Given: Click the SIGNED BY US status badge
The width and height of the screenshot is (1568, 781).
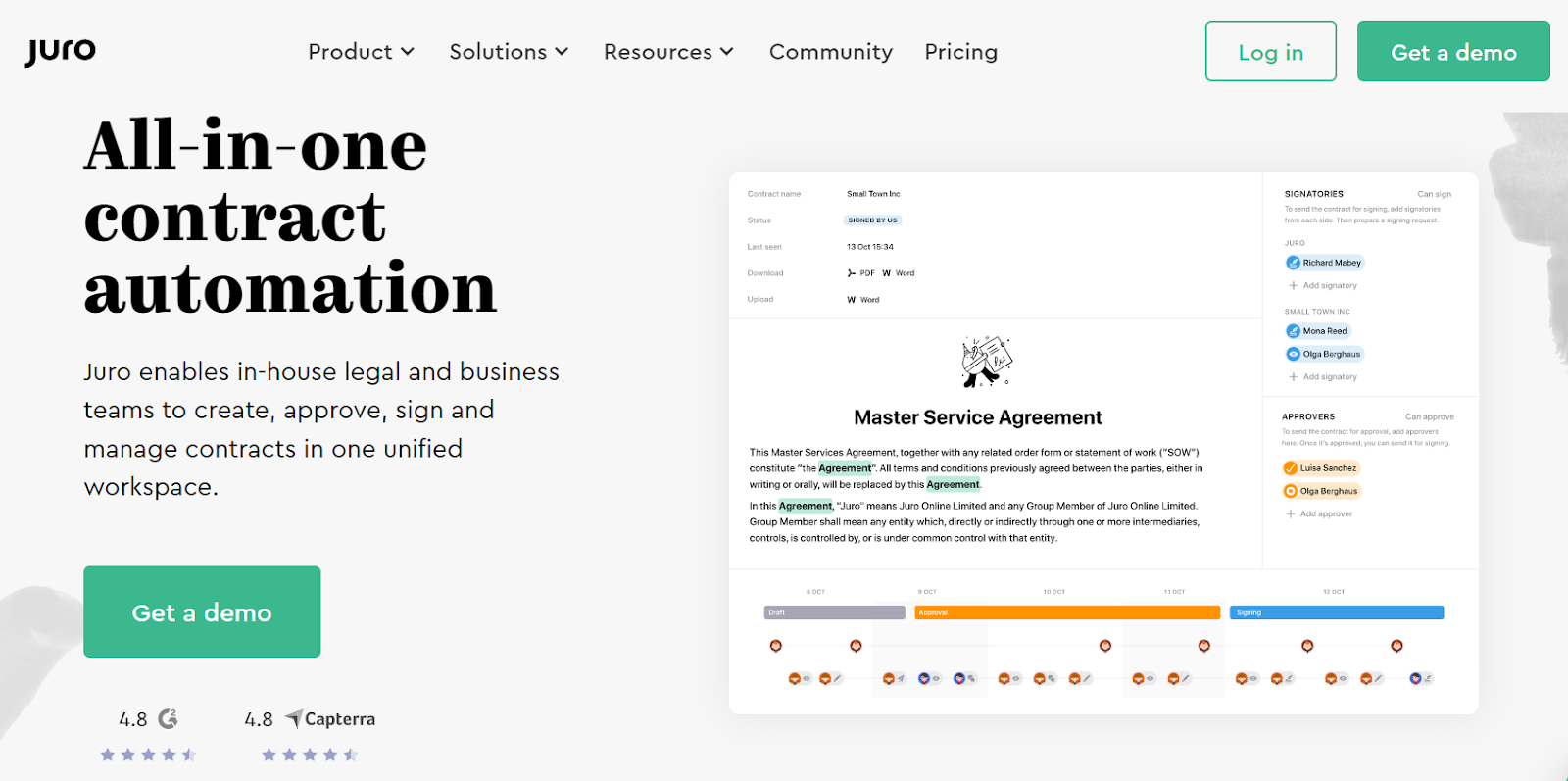Looking at the screenshot, I should pos(872,220).
